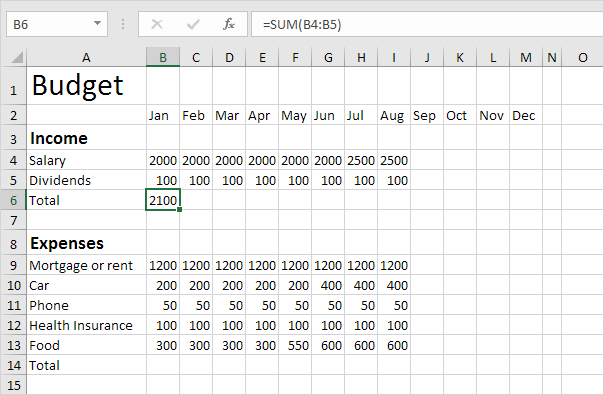Select cell B6 showing 2100
This screenshot has width=604, height=395.
coord(163,200)
